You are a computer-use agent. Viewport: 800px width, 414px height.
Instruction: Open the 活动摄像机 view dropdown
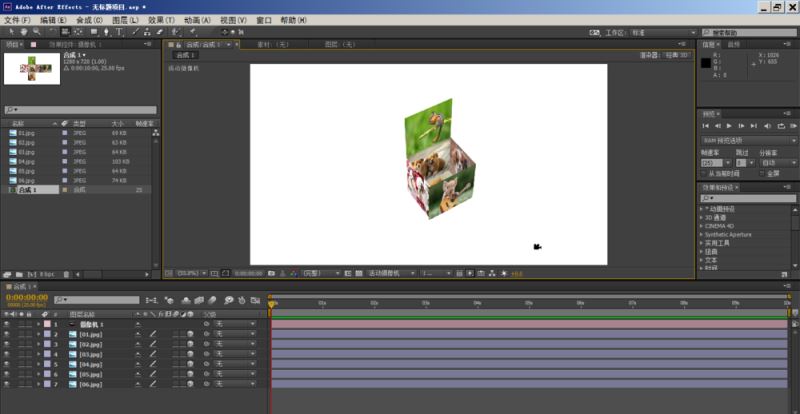coord(391,274)
